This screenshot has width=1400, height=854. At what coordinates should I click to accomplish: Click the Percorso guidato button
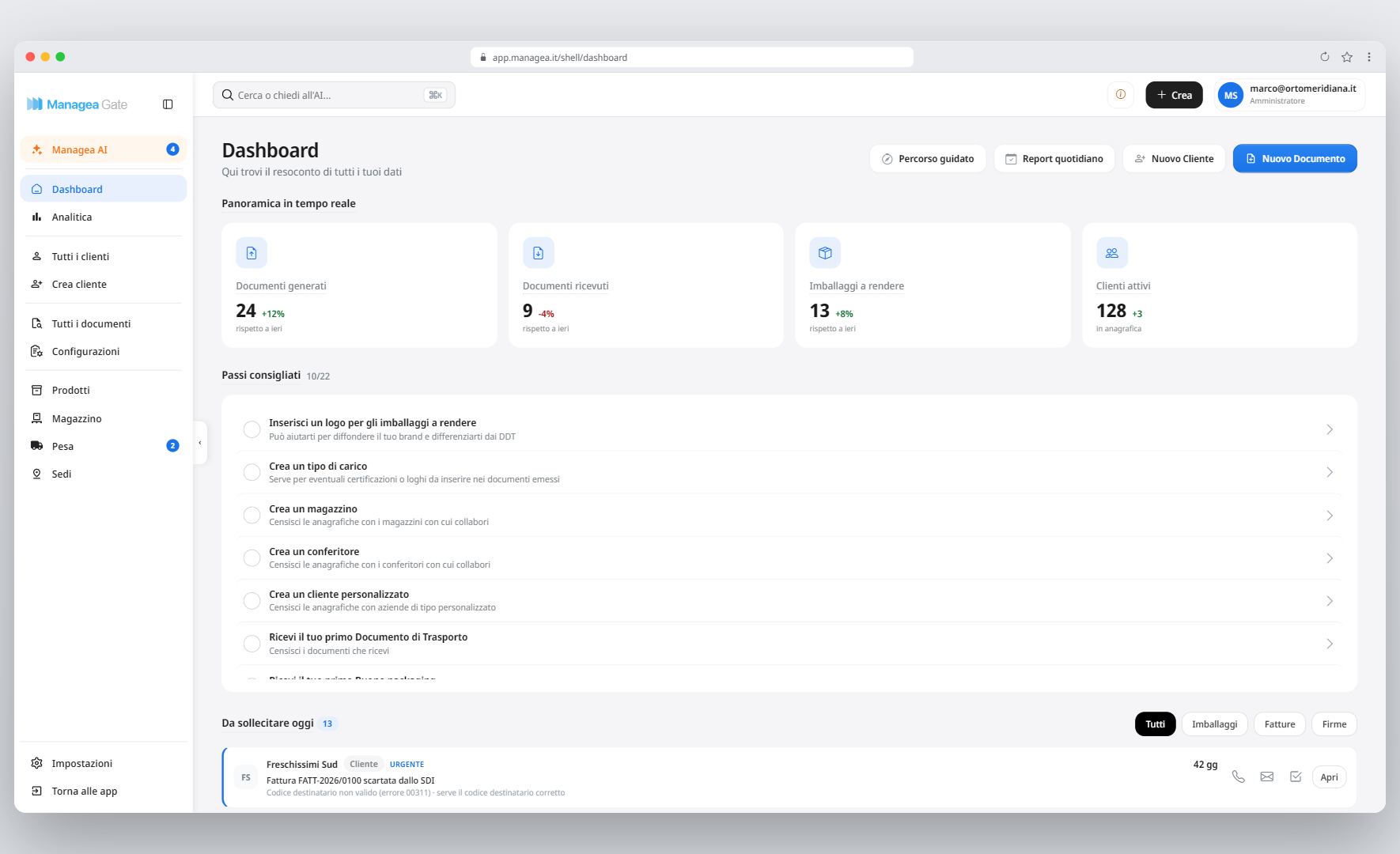coord(928,158)
